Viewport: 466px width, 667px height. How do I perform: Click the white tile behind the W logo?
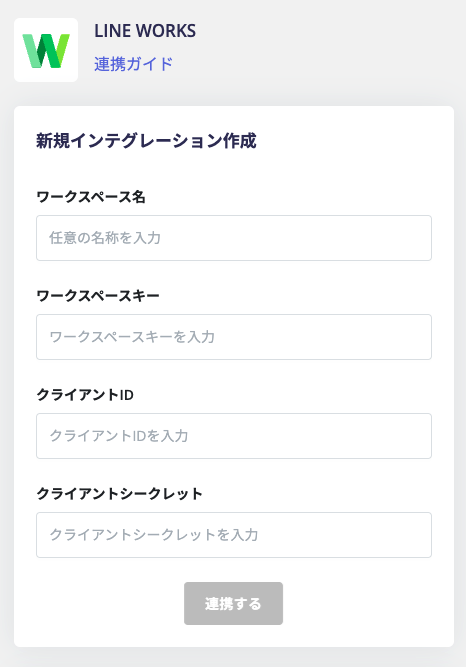46,50
